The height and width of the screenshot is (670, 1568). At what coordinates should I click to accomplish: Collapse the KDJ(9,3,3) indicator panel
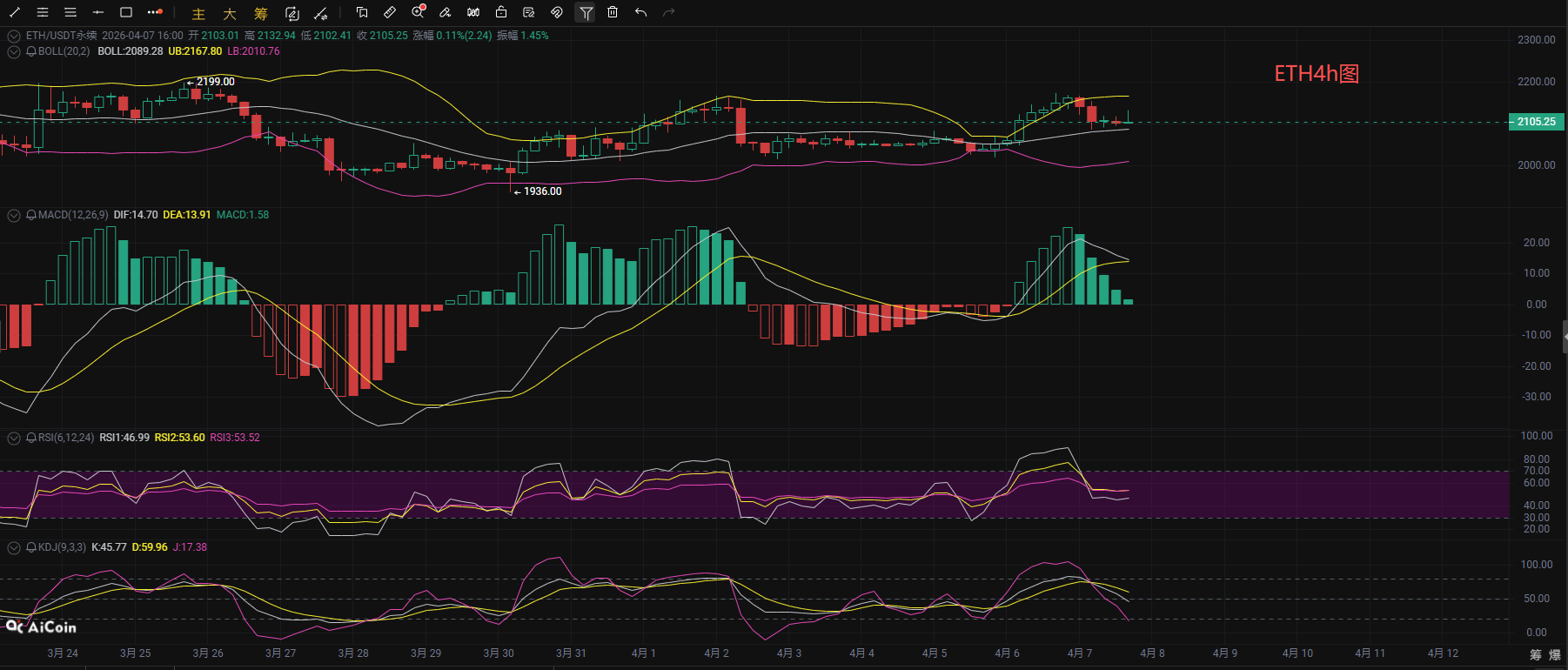coord(14,547)
